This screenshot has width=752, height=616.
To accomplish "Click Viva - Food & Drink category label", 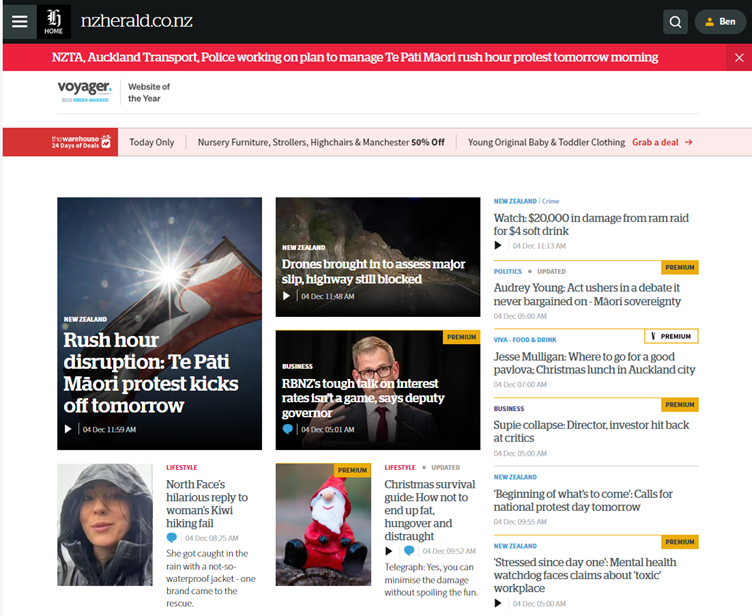I will tap(525, 340).
